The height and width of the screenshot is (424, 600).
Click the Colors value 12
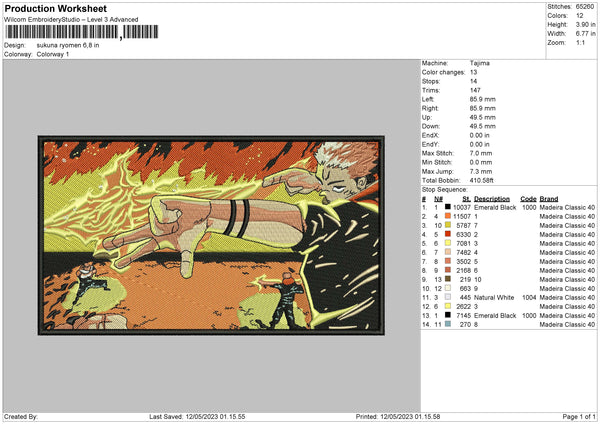[579, 16]
